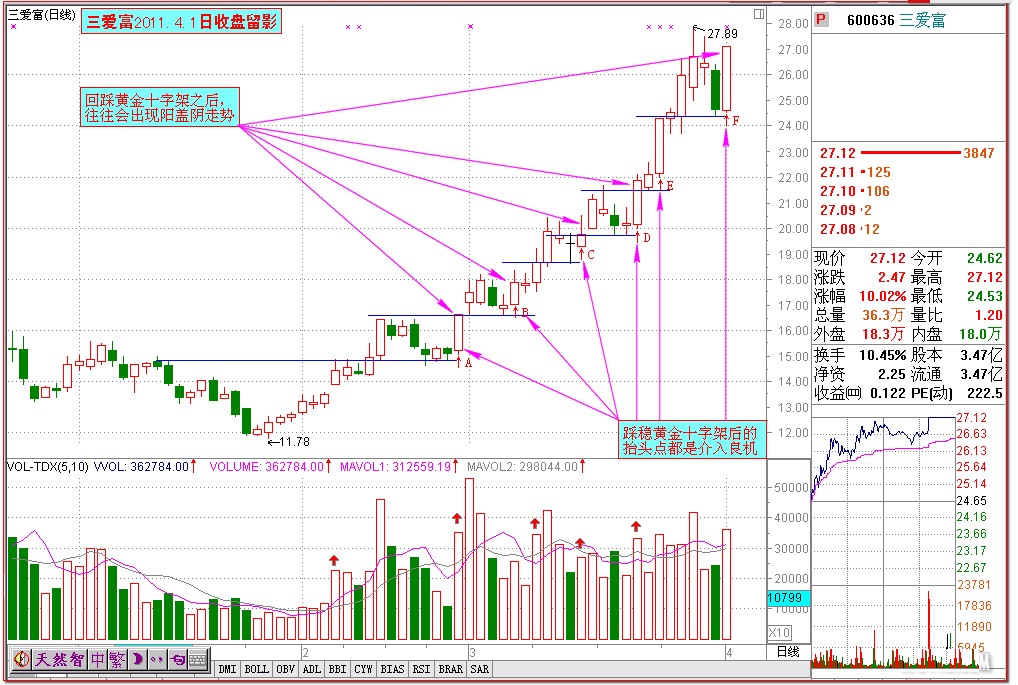
Task: Switch to the DMI indicator tab
Action: [227, 668]
